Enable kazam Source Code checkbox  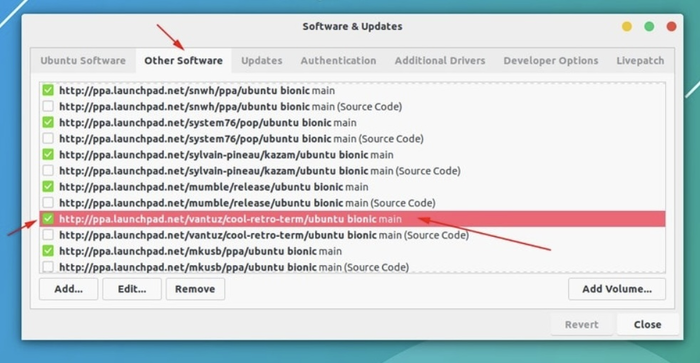[48, 171]
